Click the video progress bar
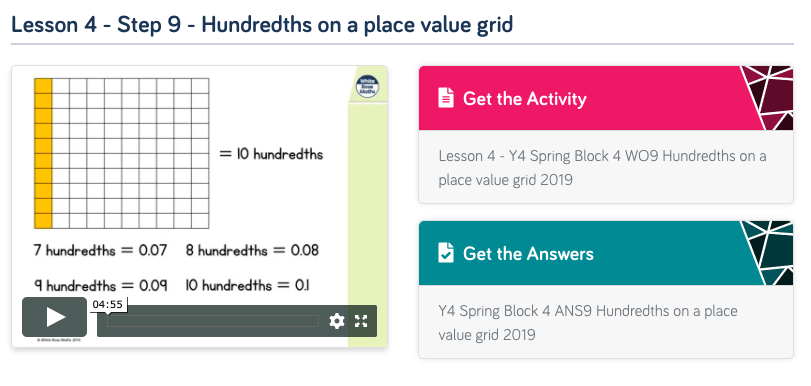The image size is (811, 386). tap(213, 321)
